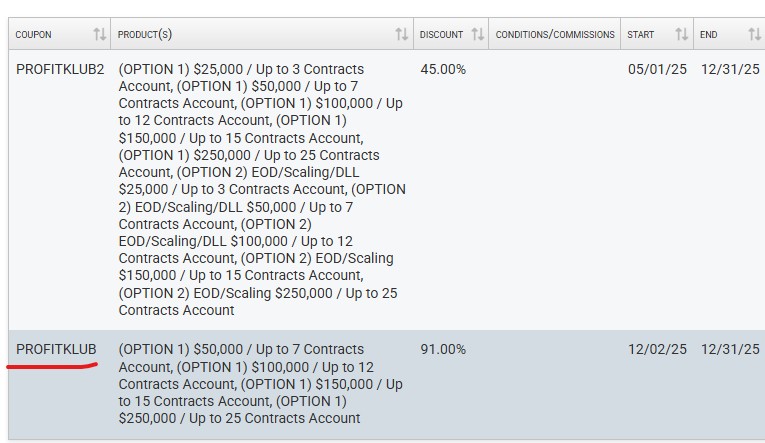Click the sort arrows icon in the PRODUCT(S) header
Viewport: 765px width, 443px height.
[x=401, y=35]
